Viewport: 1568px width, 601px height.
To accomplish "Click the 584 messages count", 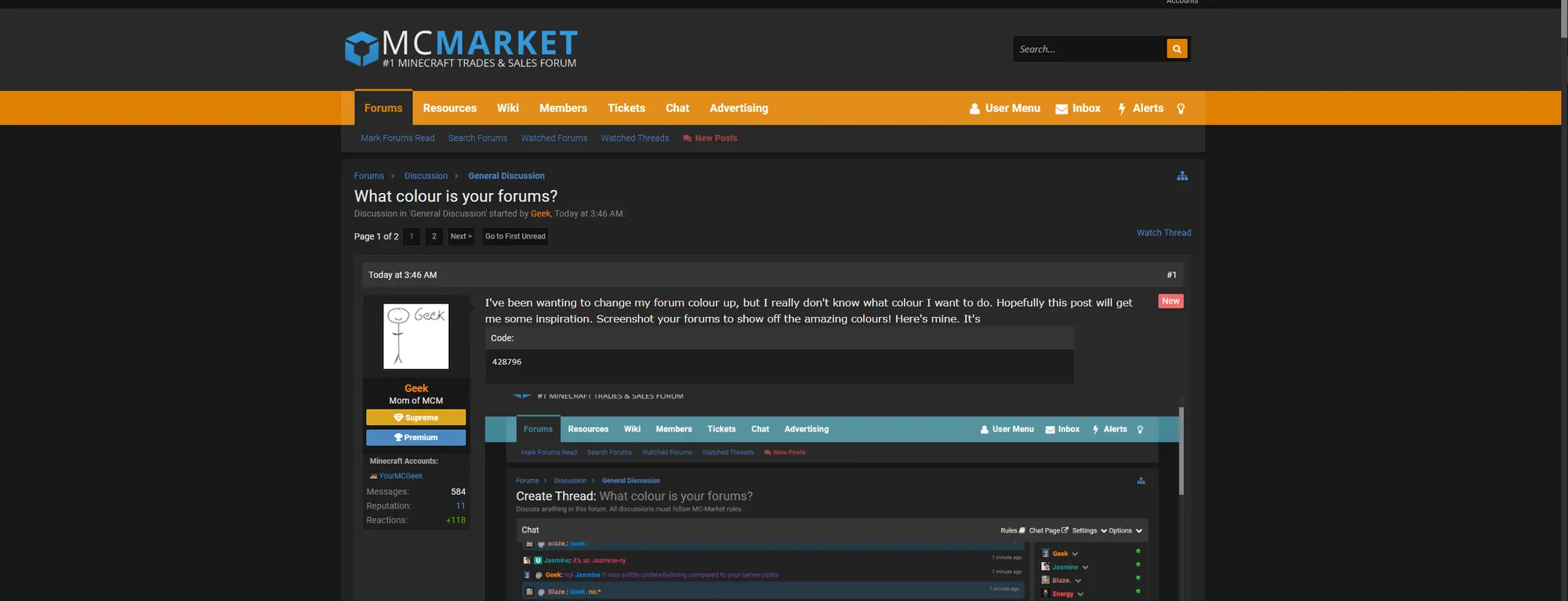I will tap(459, 492).
